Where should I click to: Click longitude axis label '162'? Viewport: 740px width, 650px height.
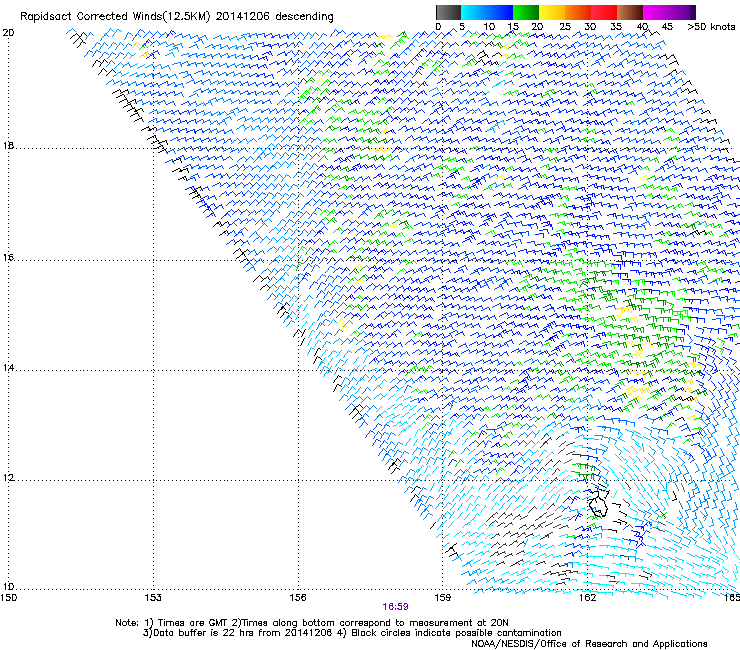pyautogui.click(x=587, y=598)
